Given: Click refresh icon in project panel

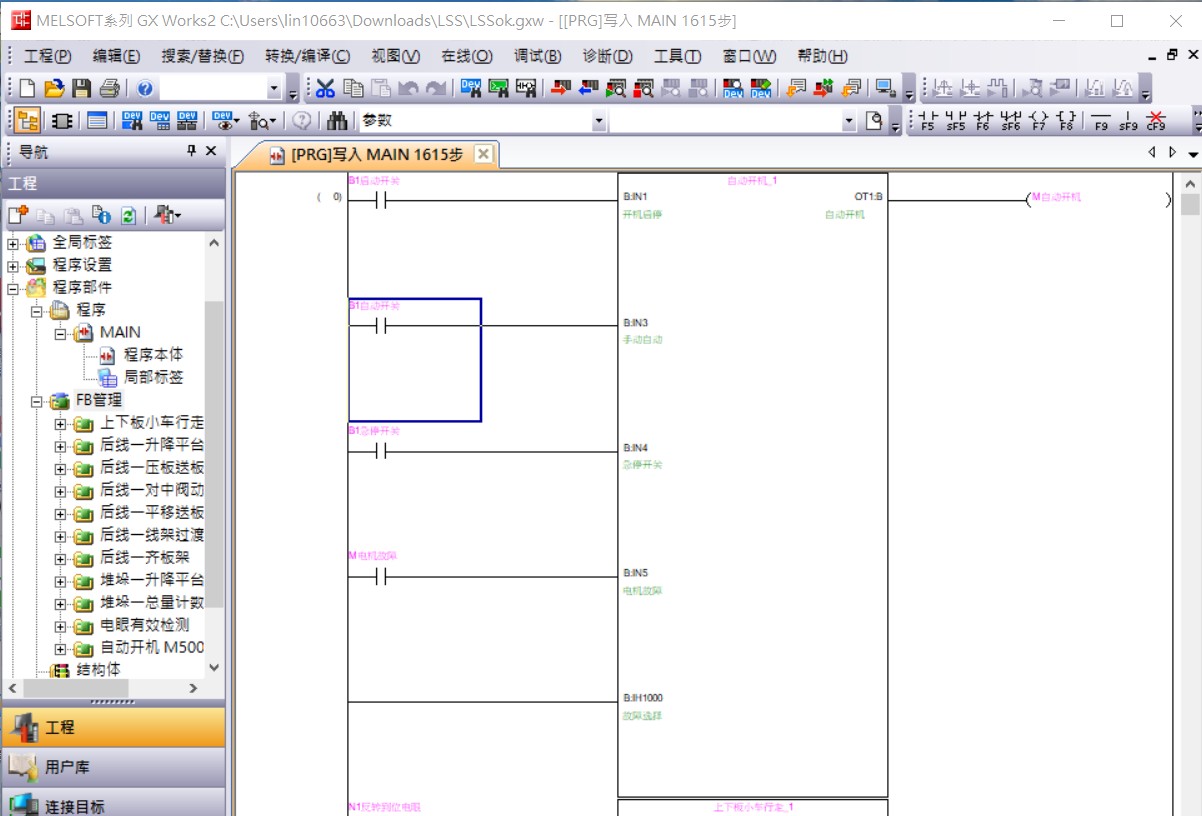Looking at the screenshot, I should pos(128,215).
